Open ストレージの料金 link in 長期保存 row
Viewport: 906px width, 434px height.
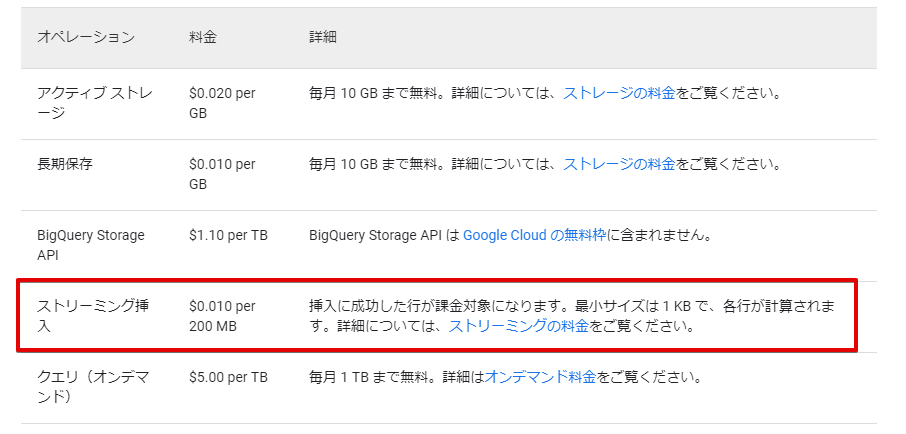(619, 164)
